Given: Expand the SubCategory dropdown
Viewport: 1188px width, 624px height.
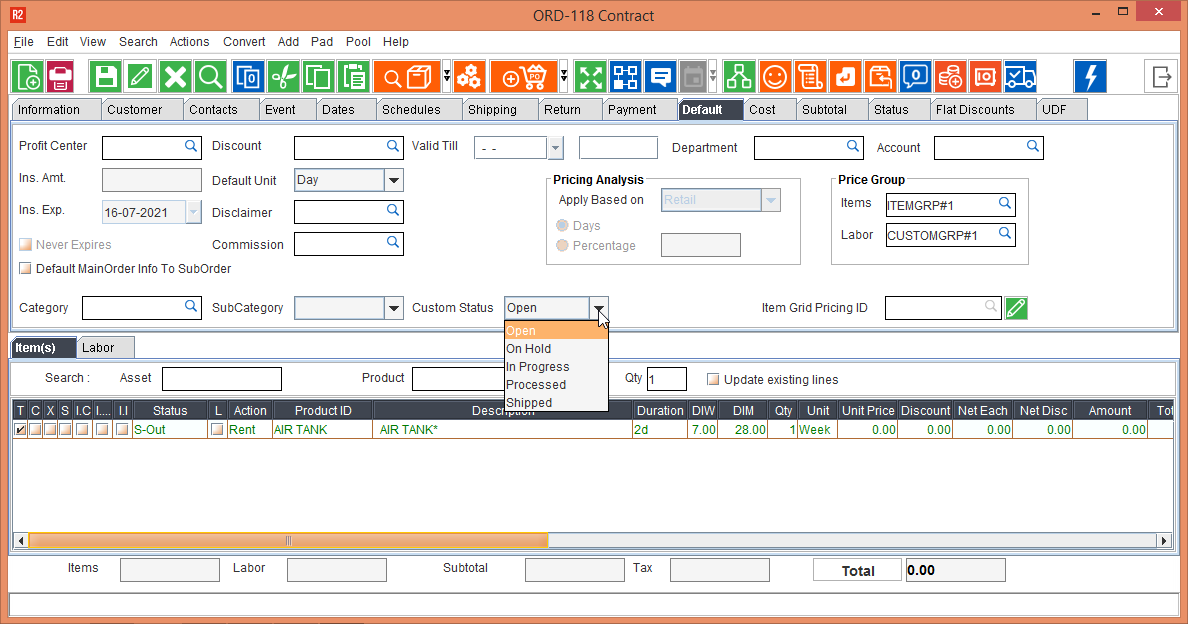Looking at the screenshot, I should point(393,308).
